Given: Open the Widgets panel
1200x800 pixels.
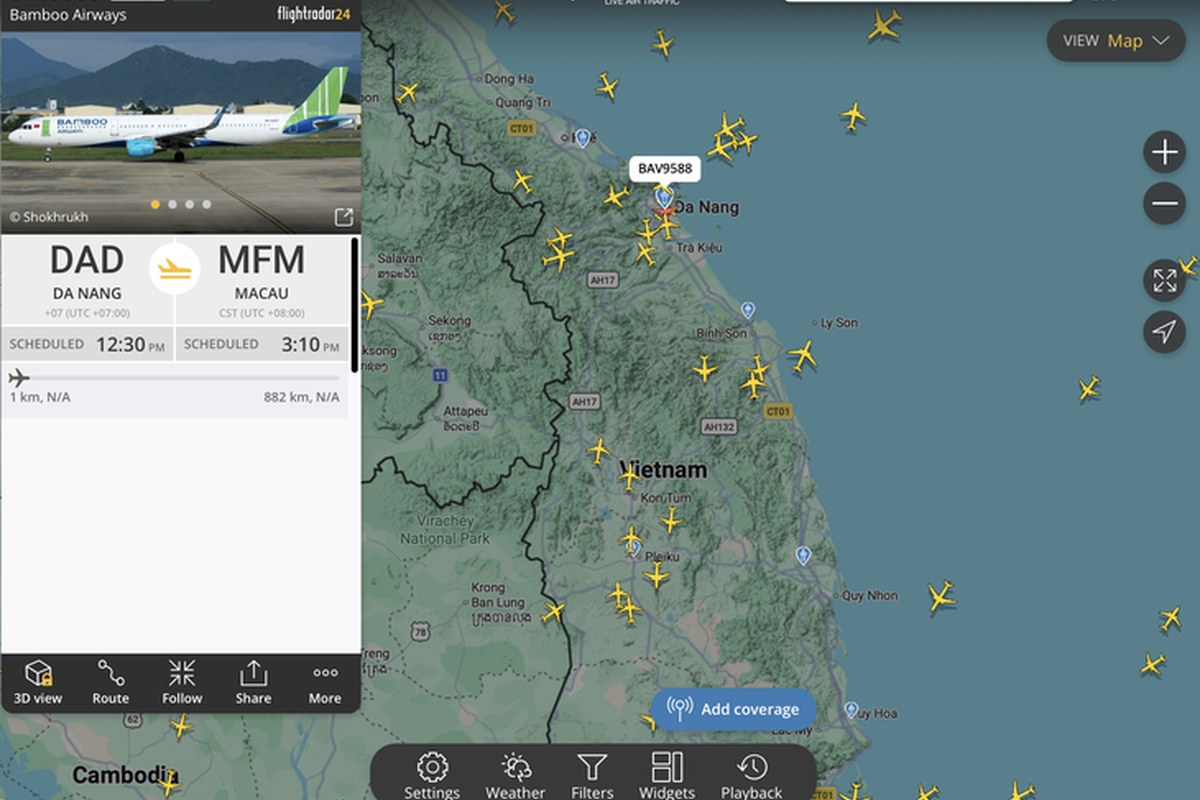Looking at the screenshot, I should point(667,776).
